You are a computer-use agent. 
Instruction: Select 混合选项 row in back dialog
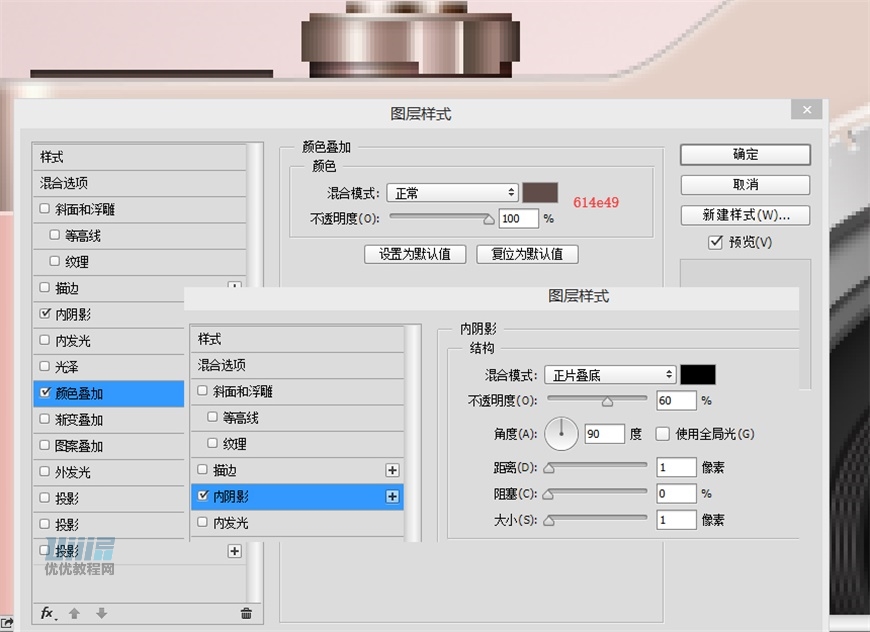pyautogui.click(x=139, y=183)
